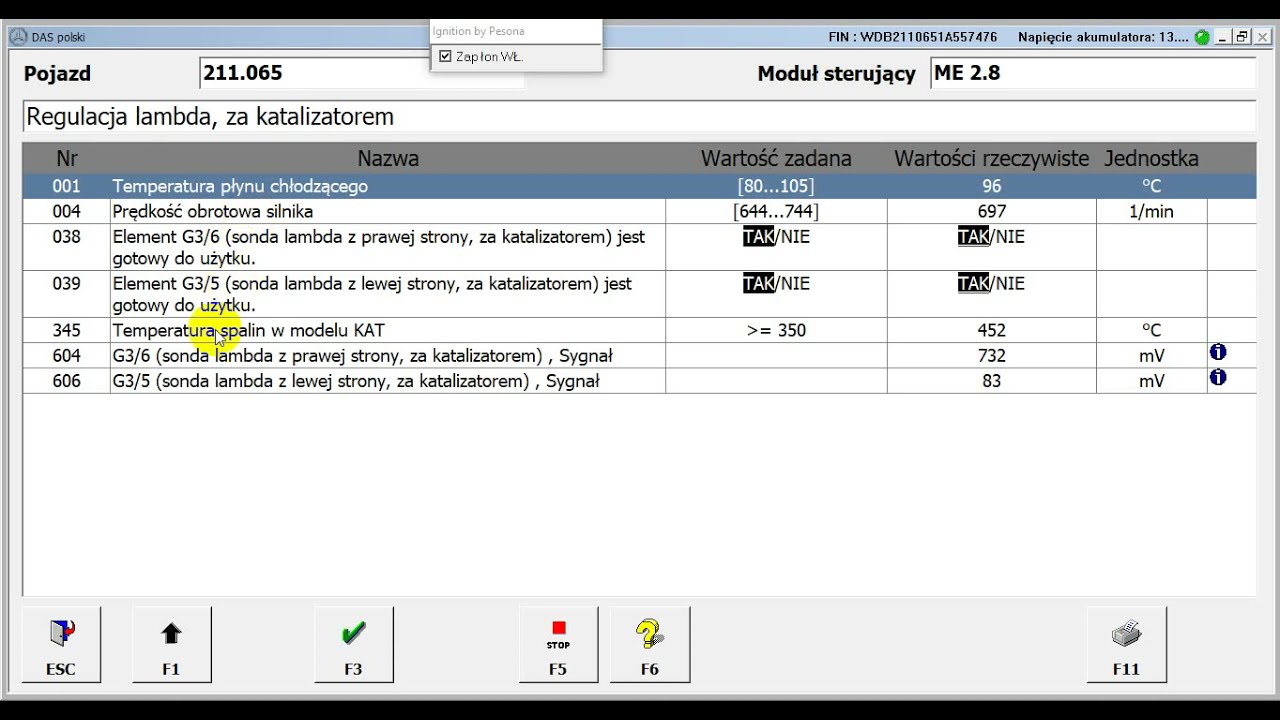Click the Regulacja lambda title field

[x=639, y=116]
